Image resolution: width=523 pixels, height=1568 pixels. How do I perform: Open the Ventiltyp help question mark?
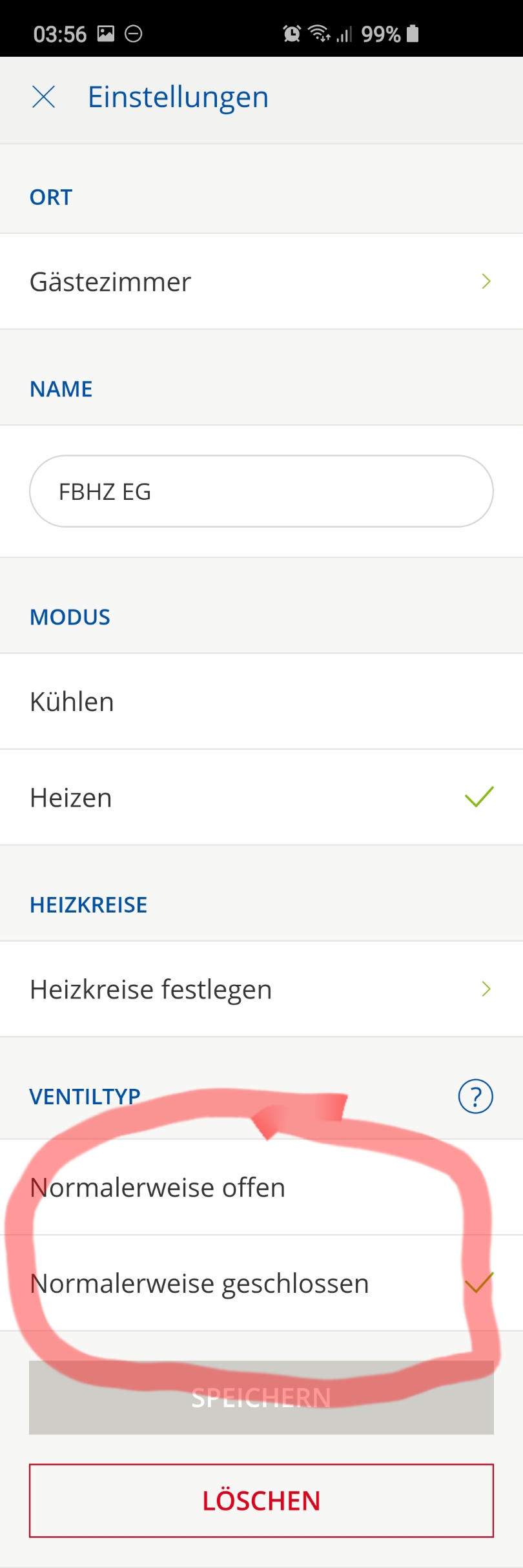coord(475,1096)
